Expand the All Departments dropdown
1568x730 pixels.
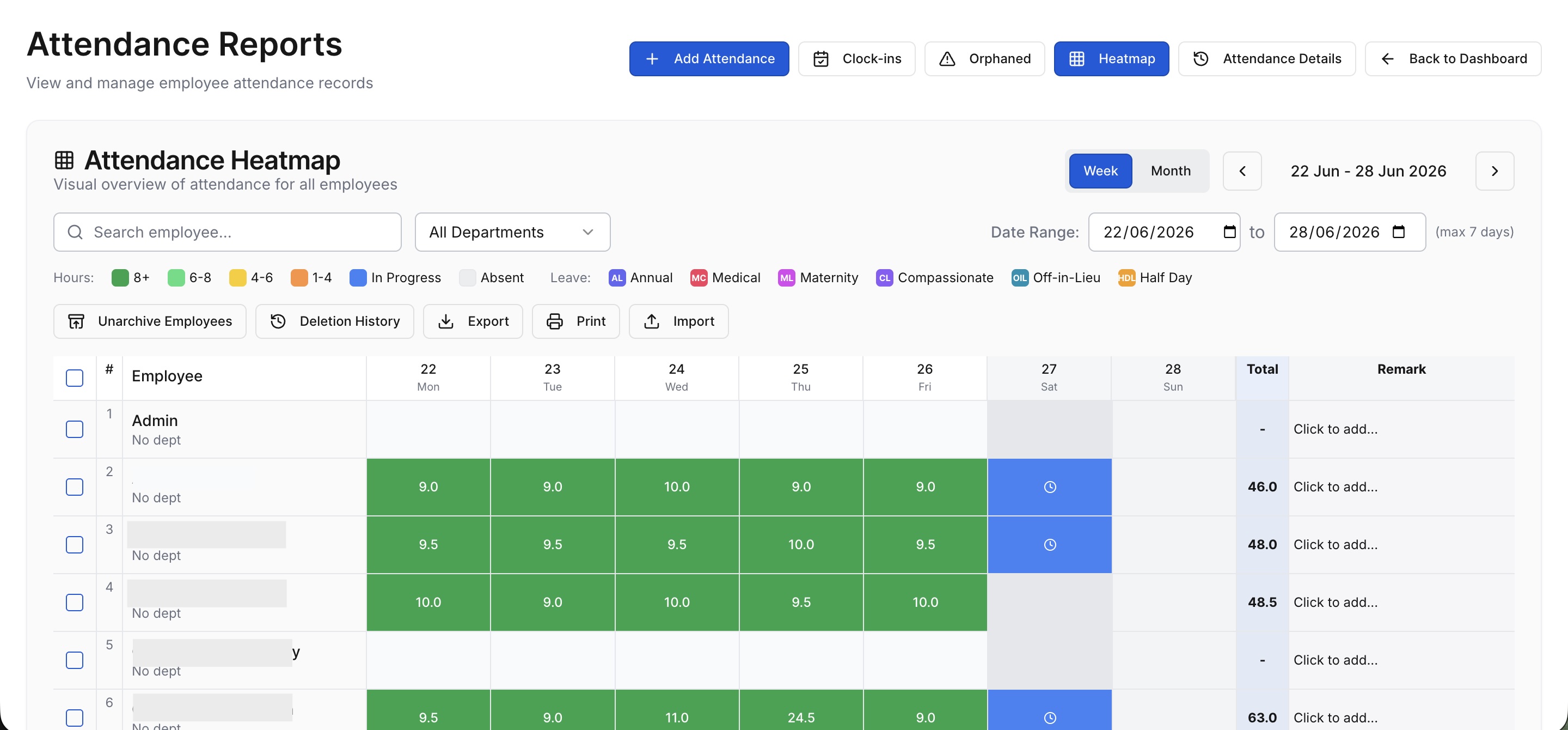pos(512,232)
